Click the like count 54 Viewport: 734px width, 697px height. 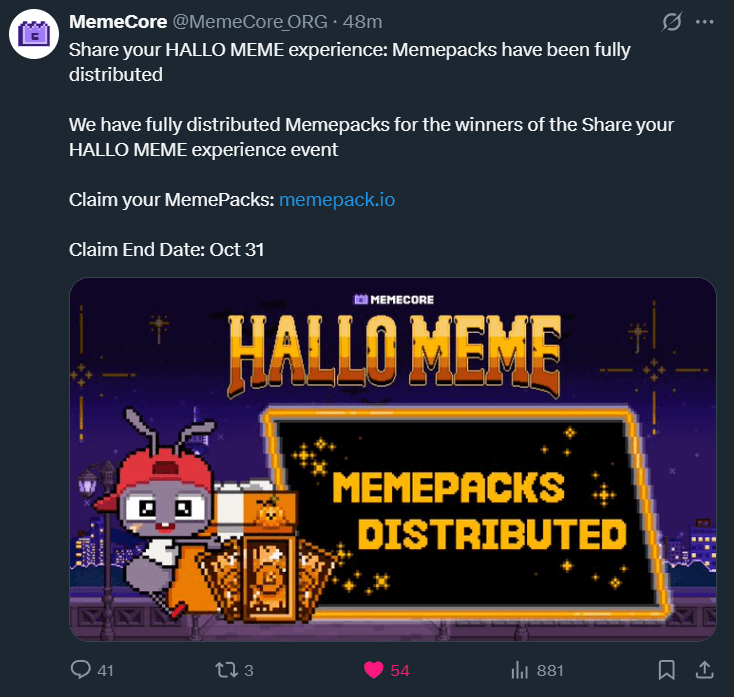(400, 671)
